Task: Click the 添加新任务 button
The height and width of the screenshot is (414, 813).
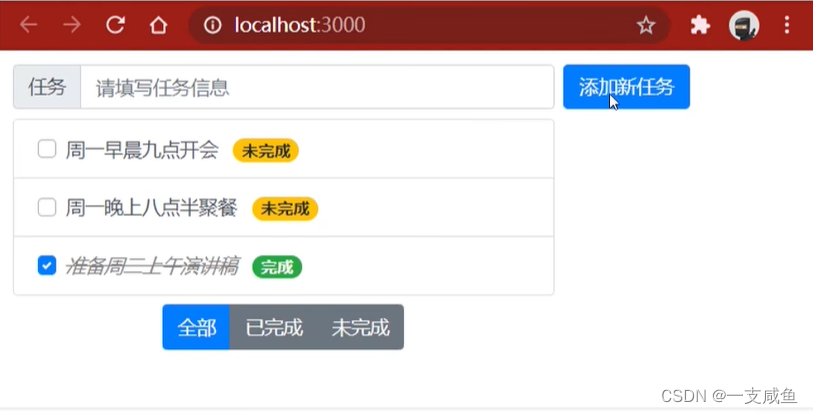Action: 626,87
